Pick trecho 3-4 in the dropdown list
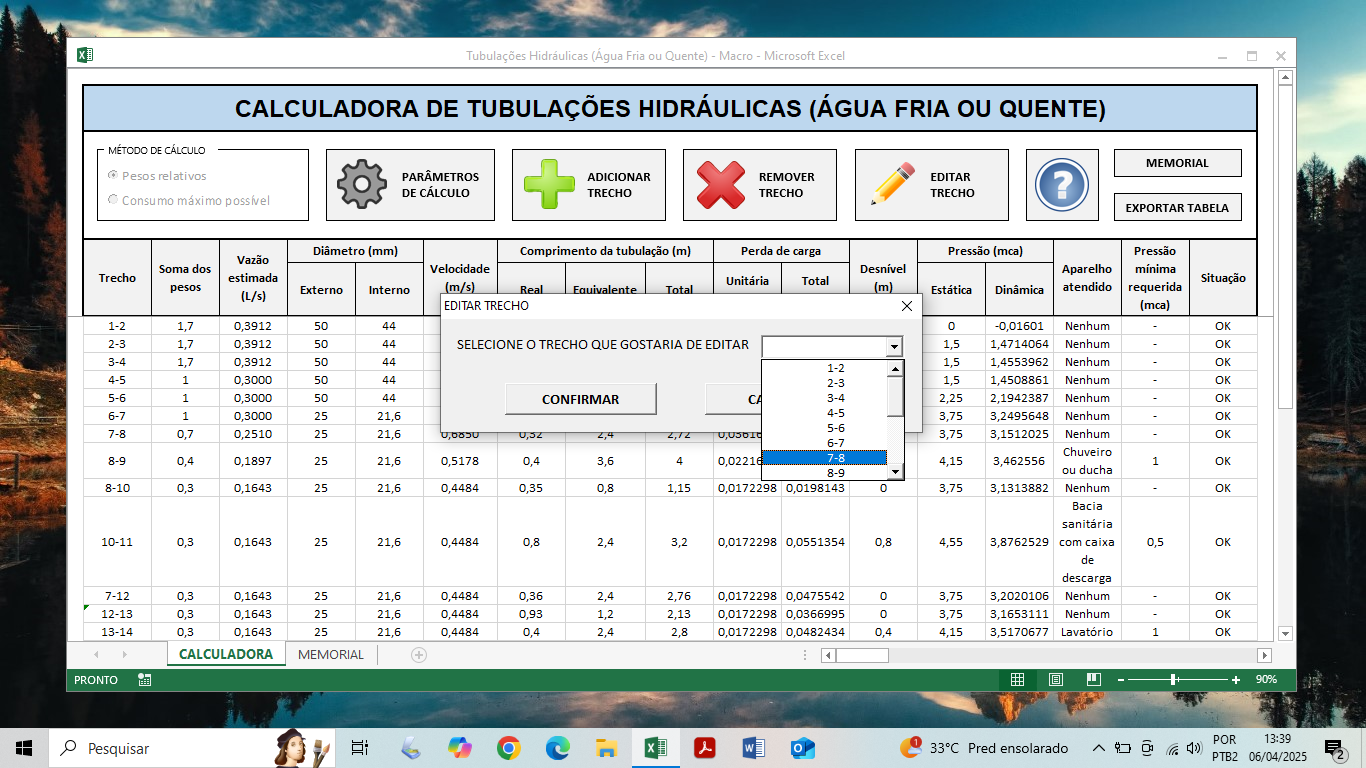This screenshot has height=768, width=1366. pyautogui.click(x=835, y=398)
